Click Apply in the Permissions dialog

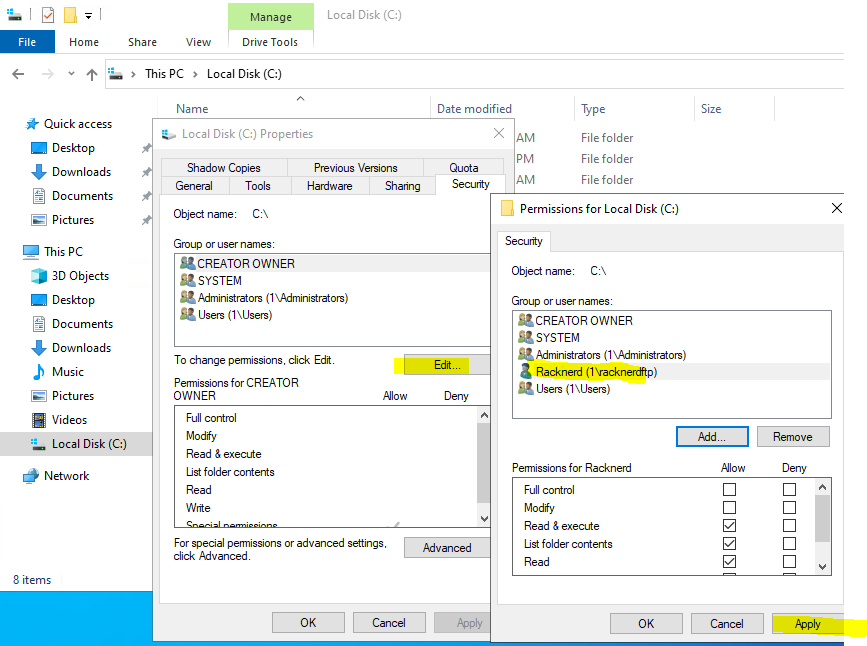[808, 624]
